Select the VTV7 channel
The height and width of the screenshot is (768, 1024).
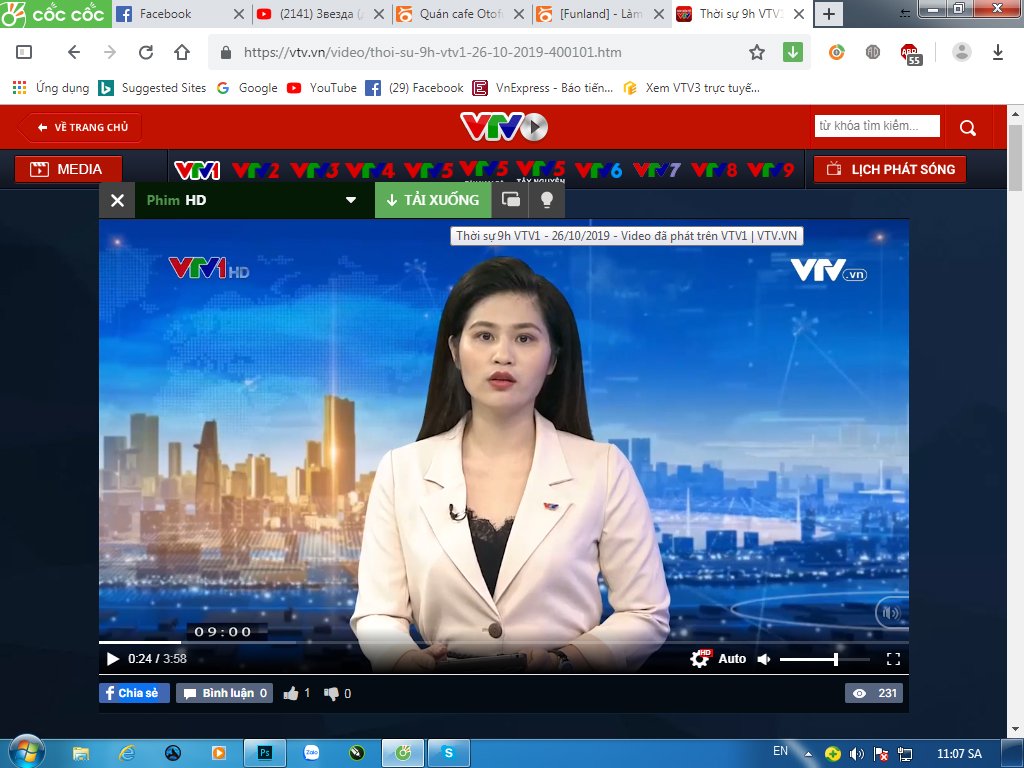[656, 170]
